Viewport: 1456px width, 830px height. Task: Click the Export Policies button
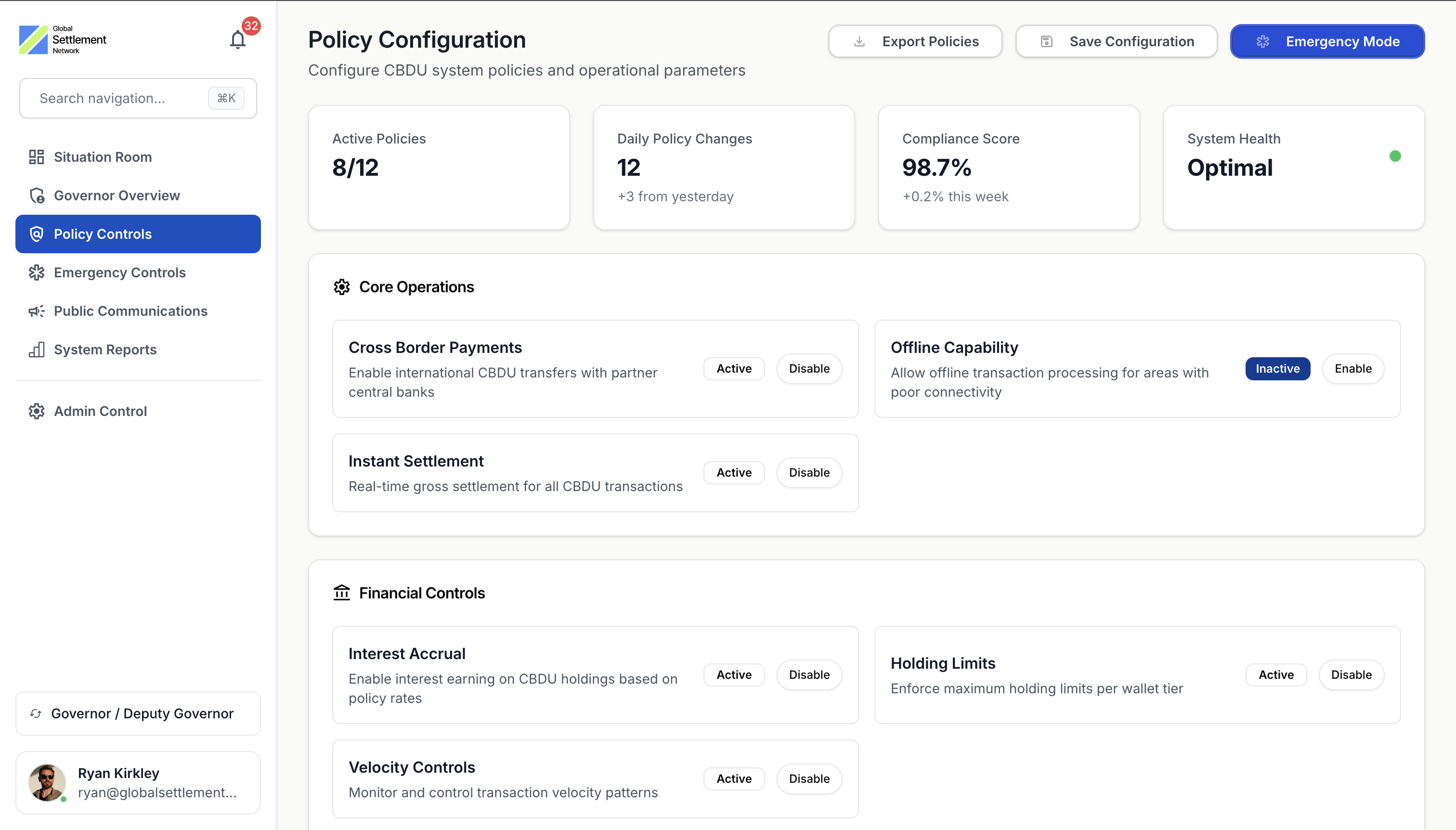pyautogui.click(x=914, y=41)
